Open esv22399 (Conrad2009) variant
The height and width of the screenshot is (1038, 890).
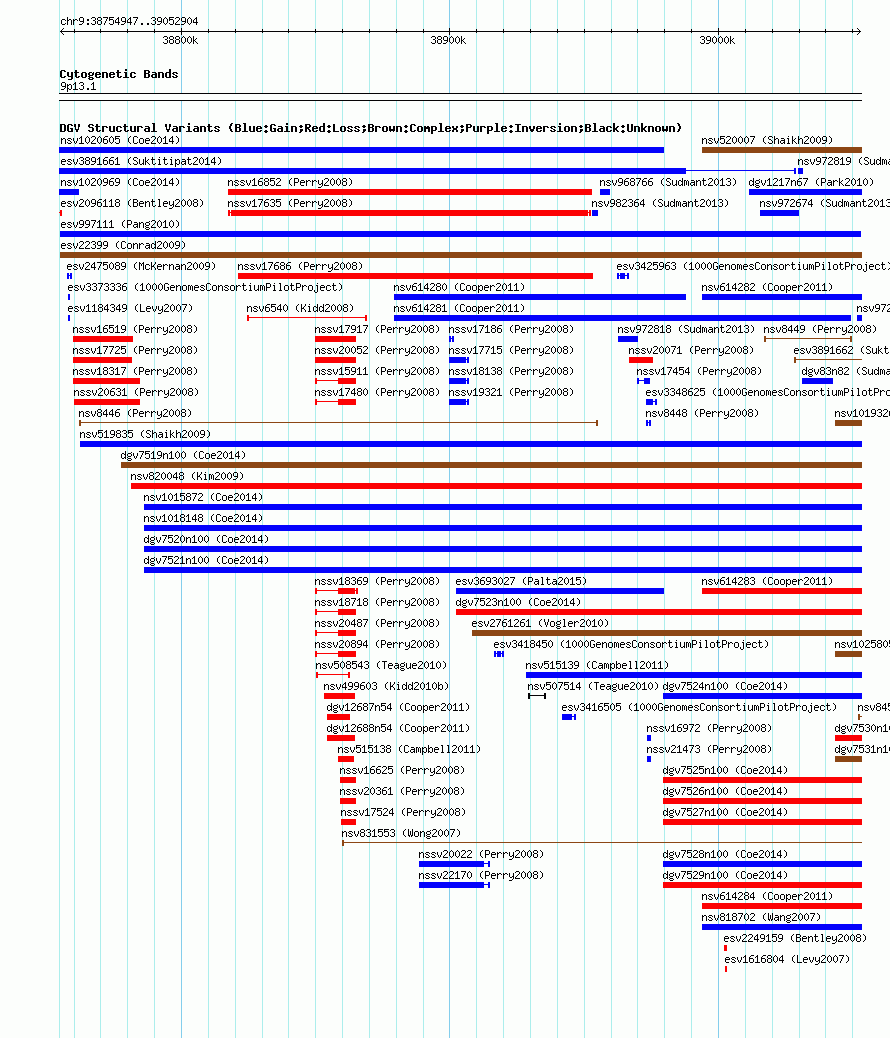123,246
